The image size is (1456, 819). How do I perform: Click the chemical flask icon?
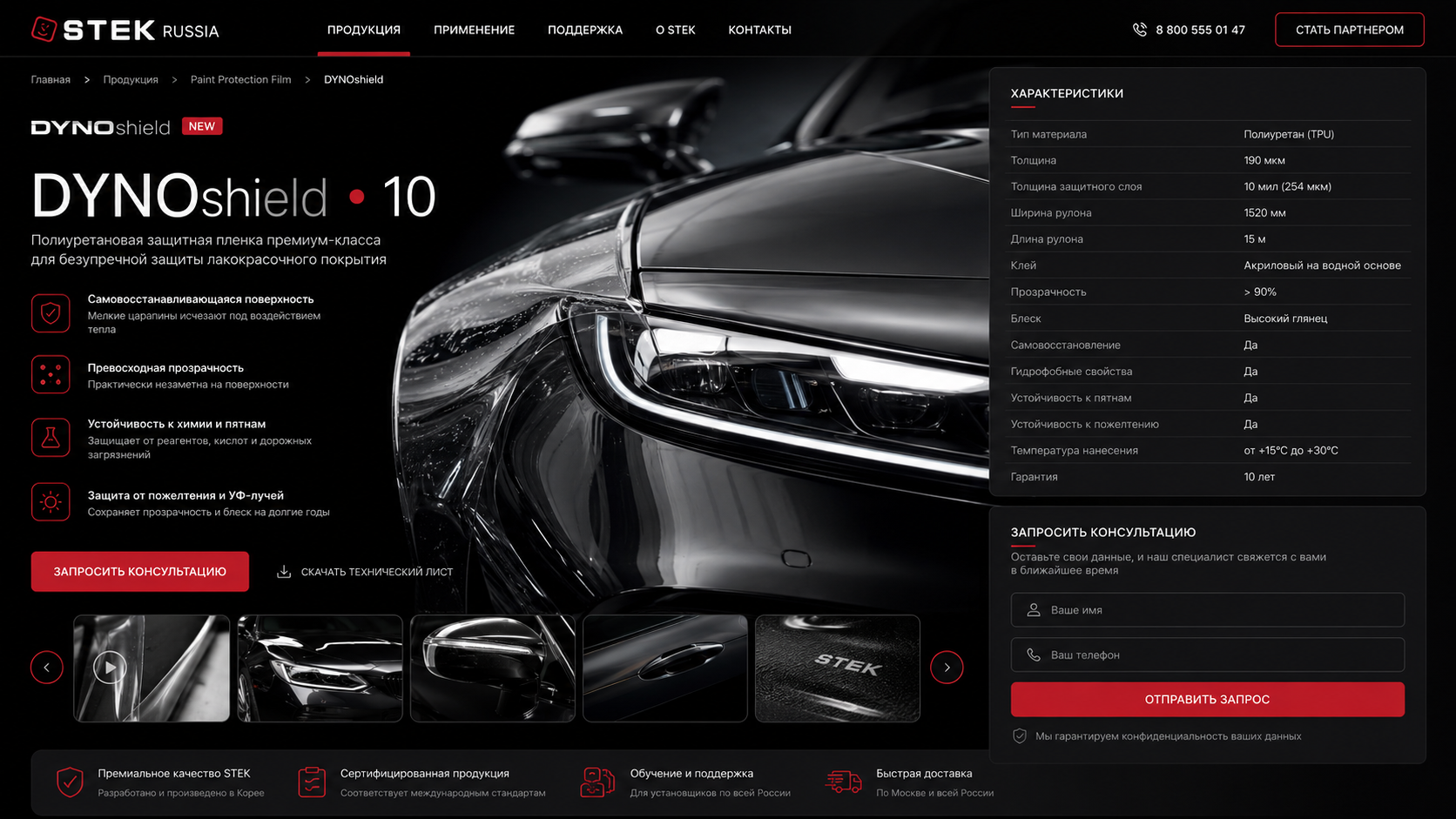(x=51, y=438)
